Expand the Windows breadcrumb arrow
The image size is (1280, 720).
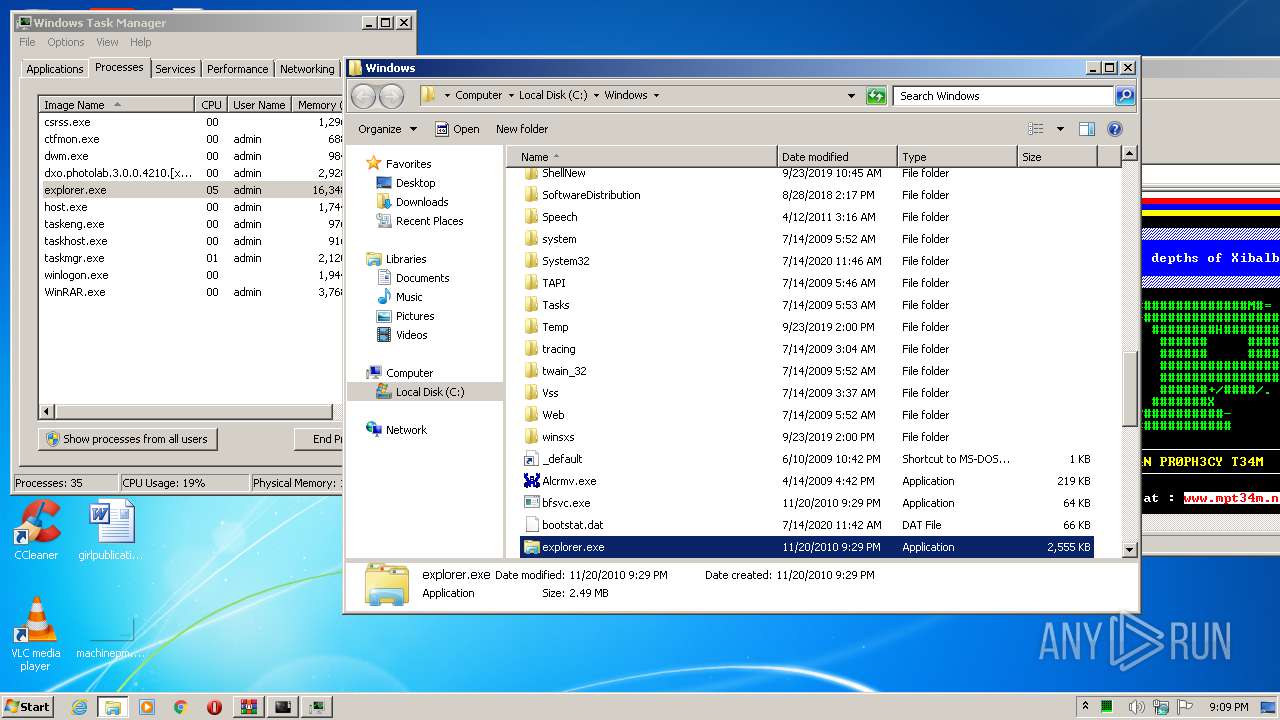[x=656, y=95]
